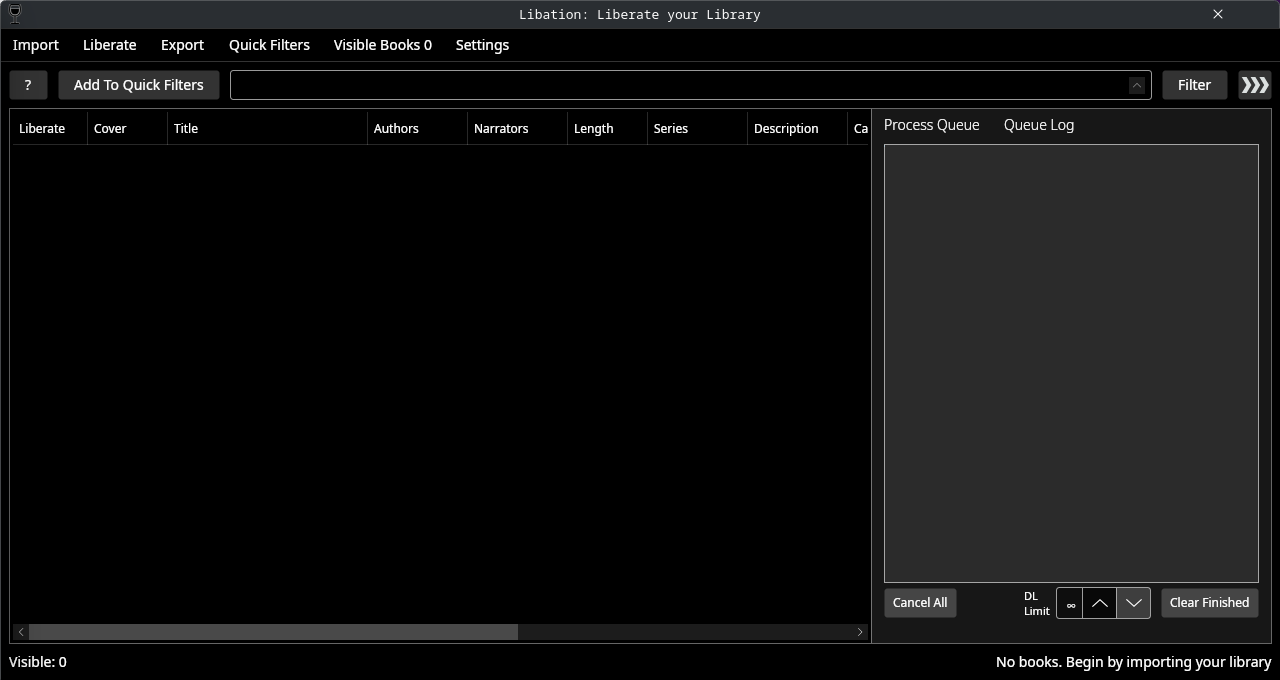This screenshot has height=680, width=1280.
Task: Open the Liberate menu
Action: [110, 45]
